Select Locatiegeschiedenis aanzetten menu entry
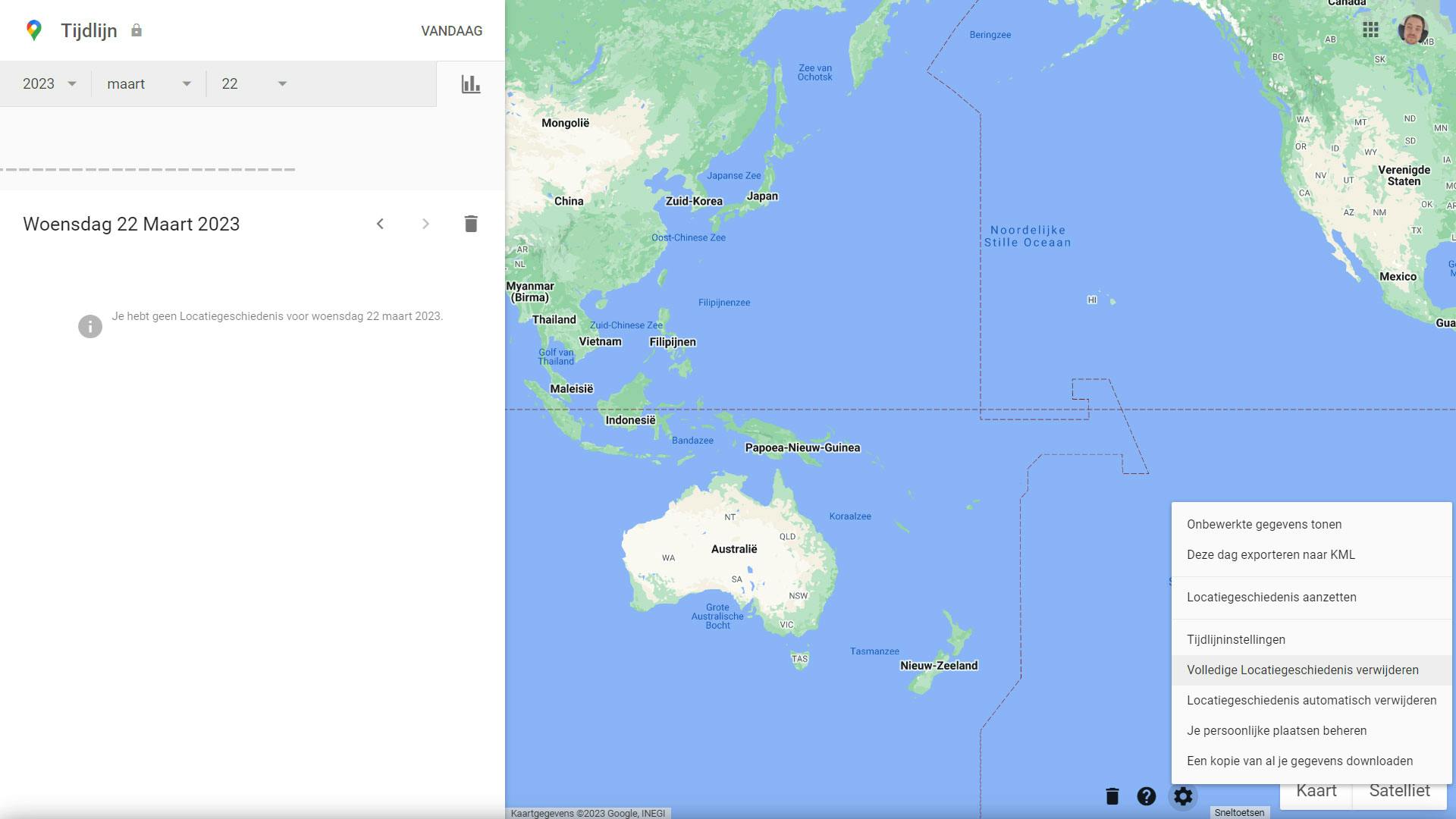 pyautogui.click(x=1272, y=598)
